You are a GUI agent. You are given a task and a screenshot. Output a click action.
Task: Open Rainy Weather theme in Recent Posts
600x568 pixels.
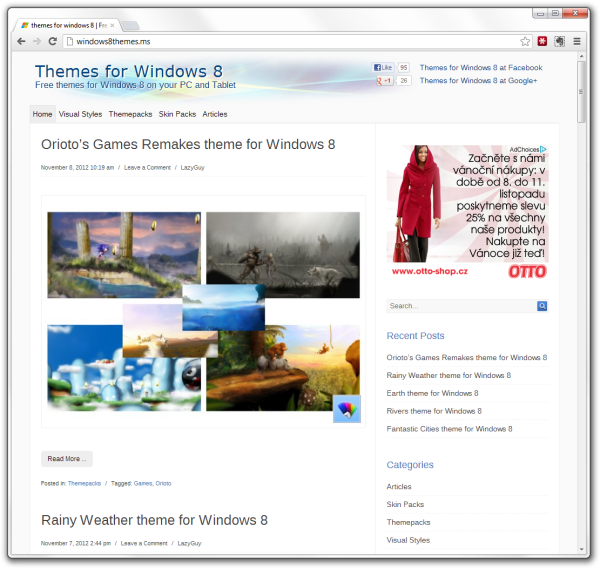click(448, 375)
